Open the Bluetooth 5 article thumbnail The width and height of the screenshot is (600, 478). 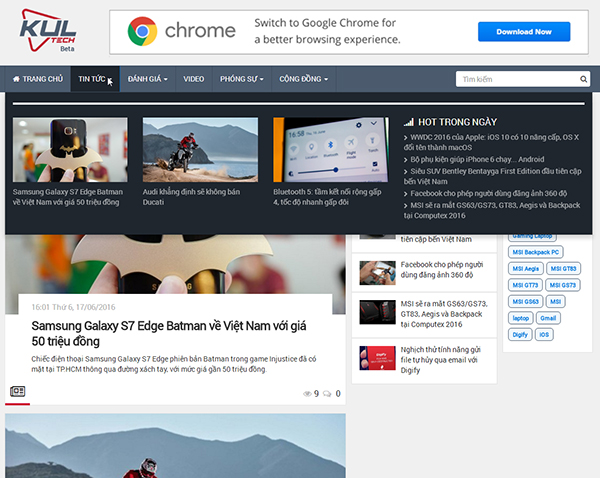coord(331,150)
